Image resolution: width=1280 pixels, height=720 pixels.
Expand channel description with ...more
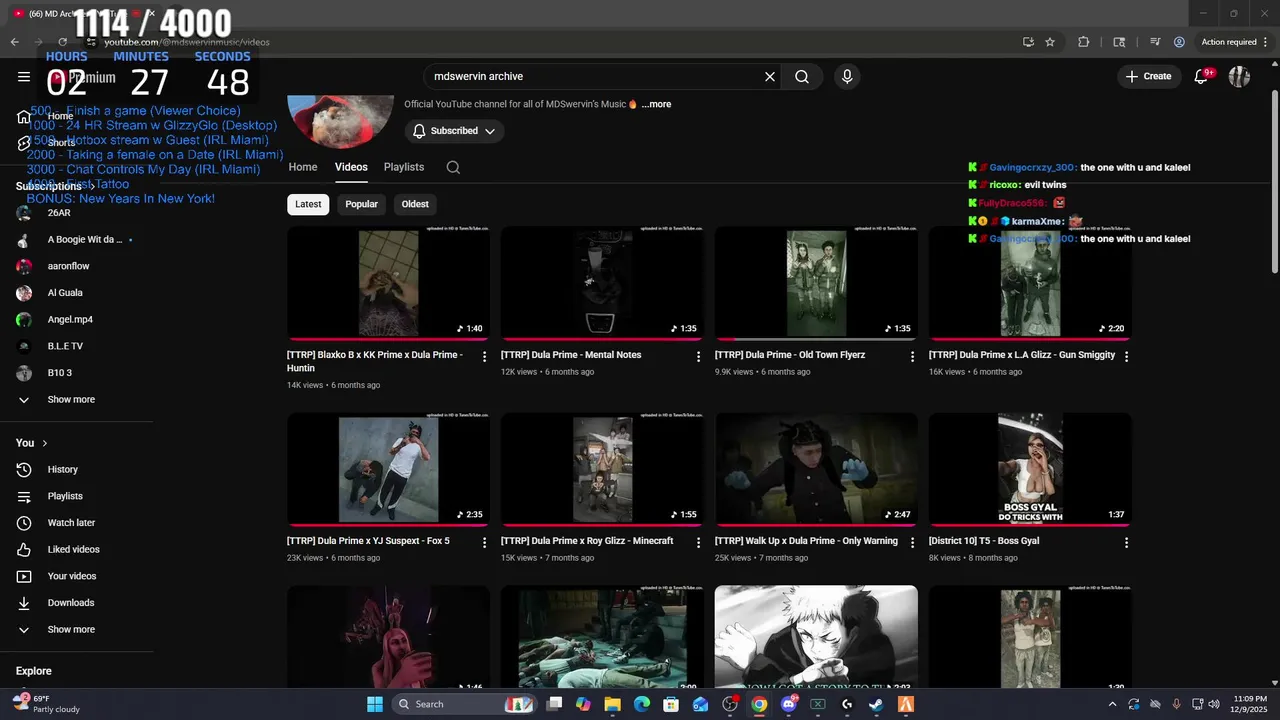(656, 104)
